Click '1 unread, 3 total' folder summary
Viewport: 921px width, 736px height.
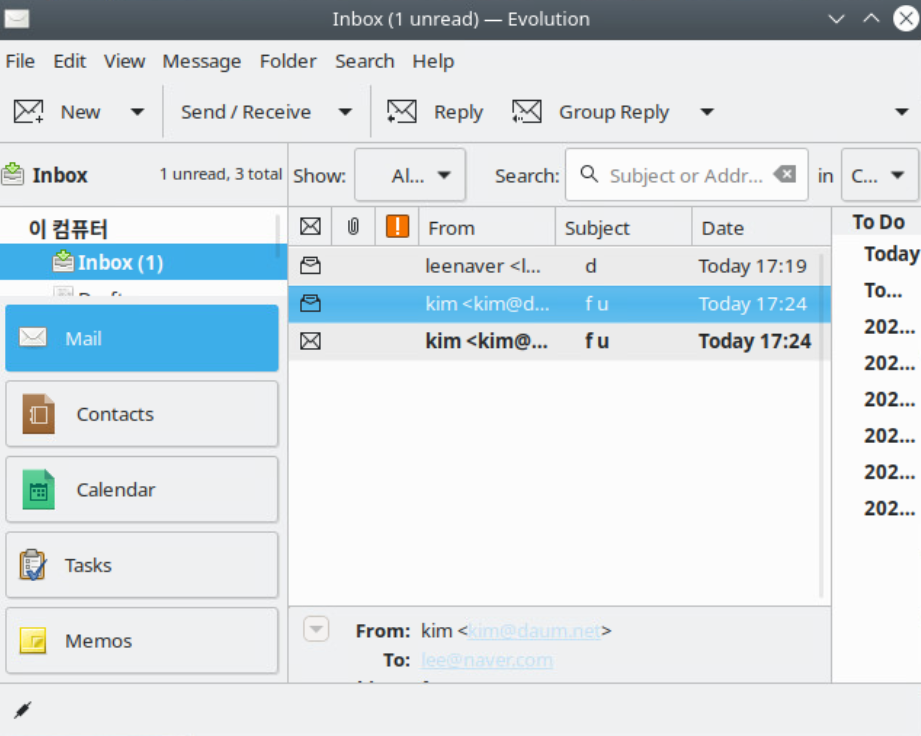point(221,174)
